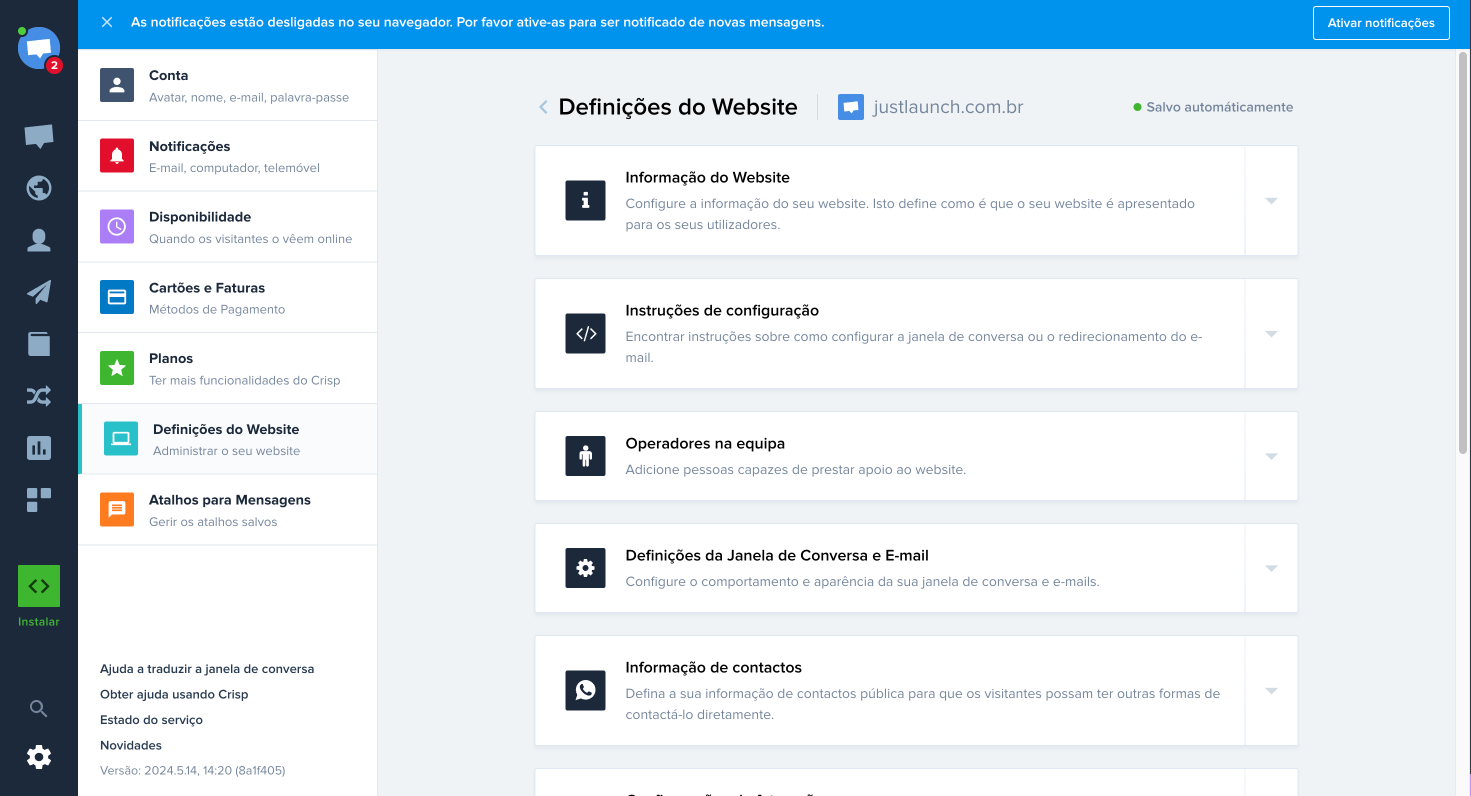Select the Conta settings menu item
Image resolution: width=1471 pixels, height=796 pixels.
coord(228,85)
